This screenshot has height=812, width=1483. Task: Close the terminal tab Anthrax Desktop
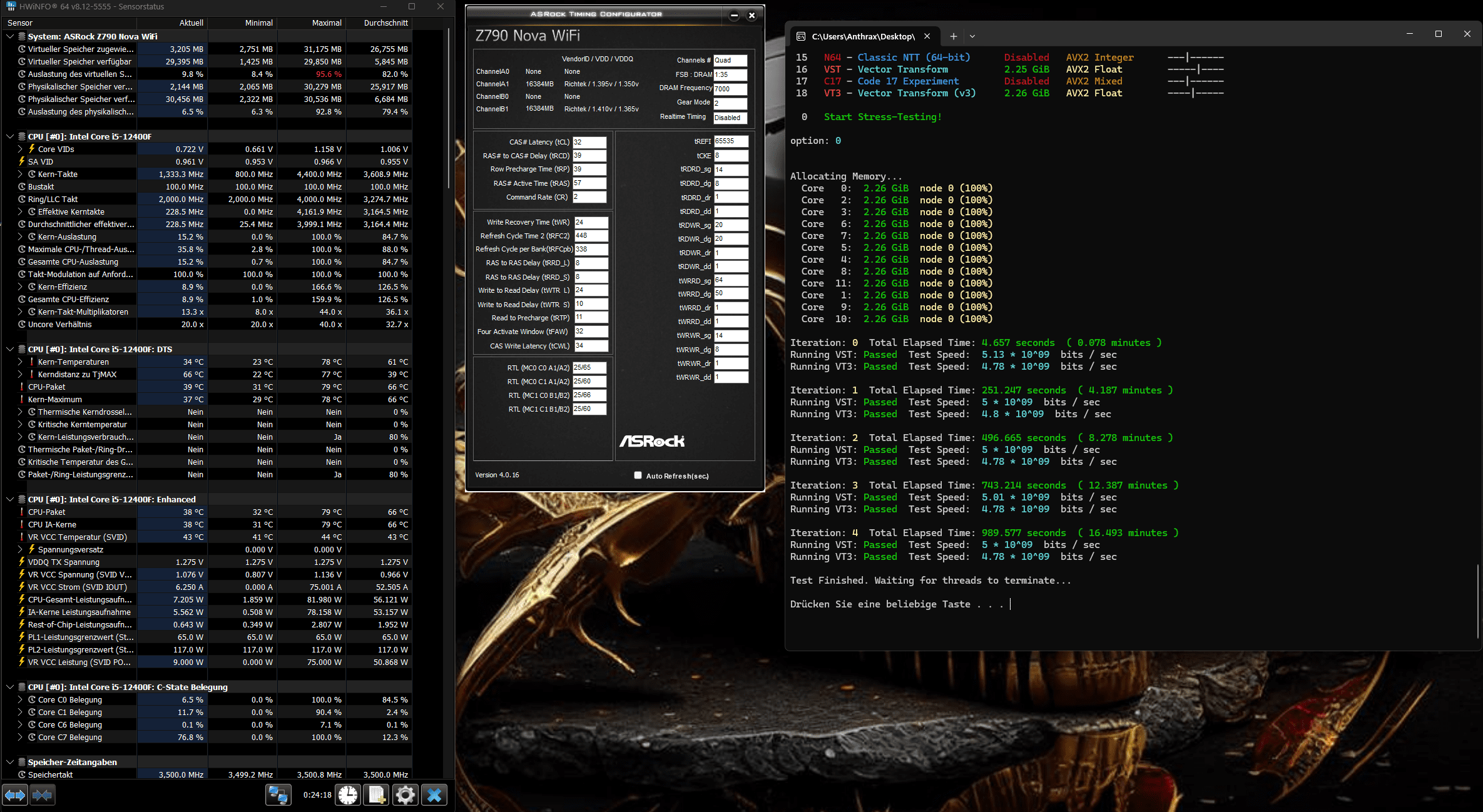point(927,36)
